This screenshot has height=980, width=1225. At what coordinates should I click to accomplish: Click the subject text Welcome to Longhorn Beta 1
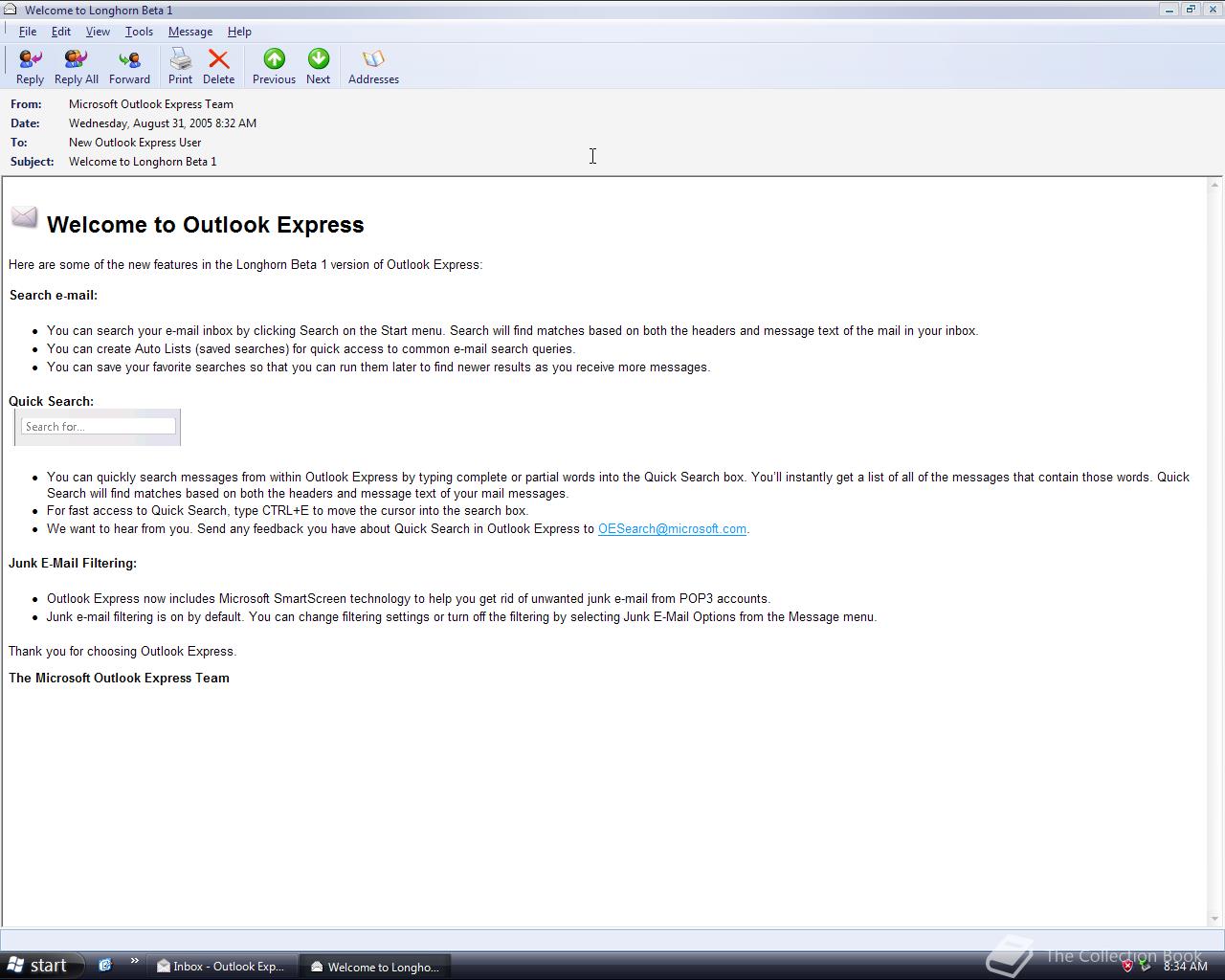[x=143, y=162]
